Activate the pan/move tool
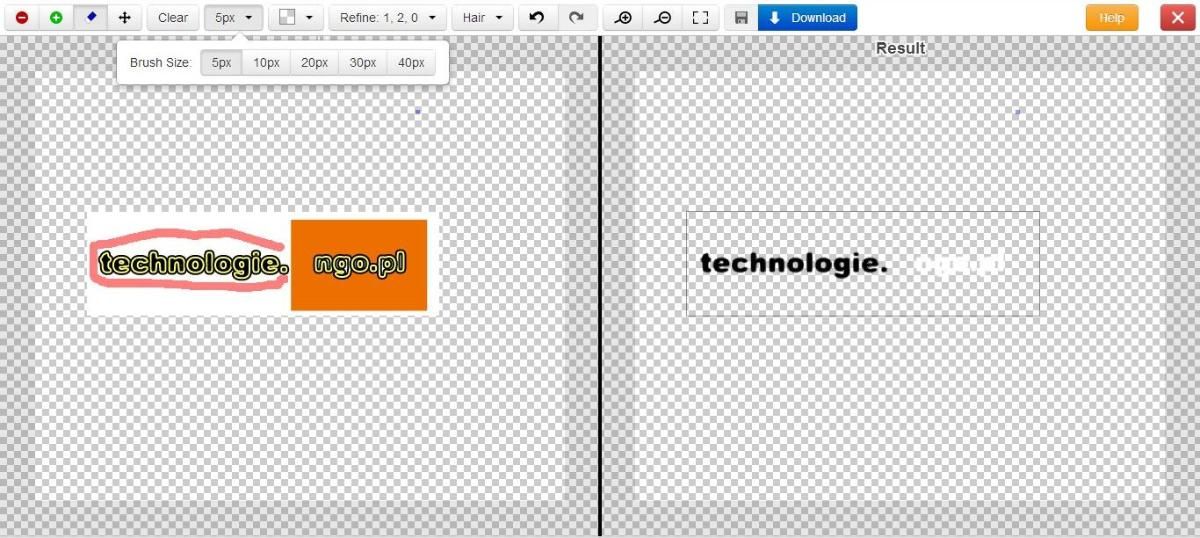The height and width of the screenshot is (538, 1200). point(124,18)
